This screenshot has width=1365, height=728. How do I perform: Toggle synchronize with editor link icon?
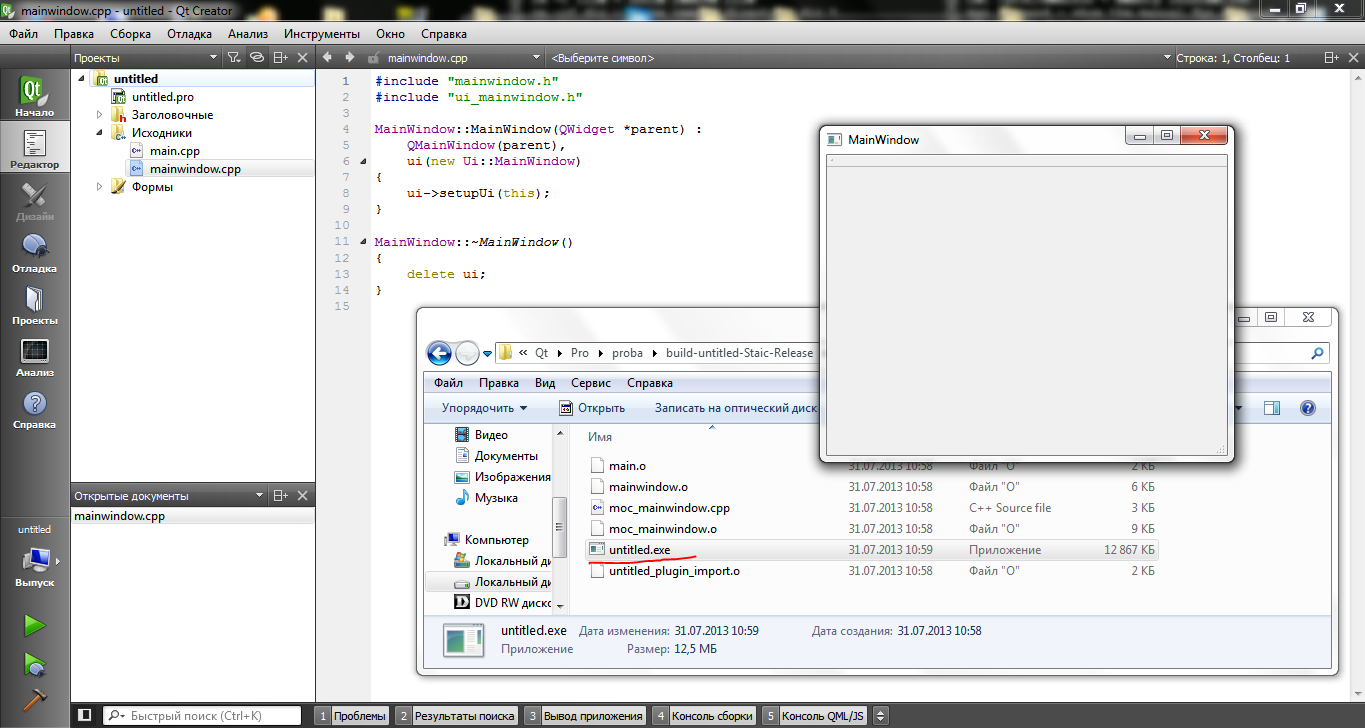tap(257, 58)
